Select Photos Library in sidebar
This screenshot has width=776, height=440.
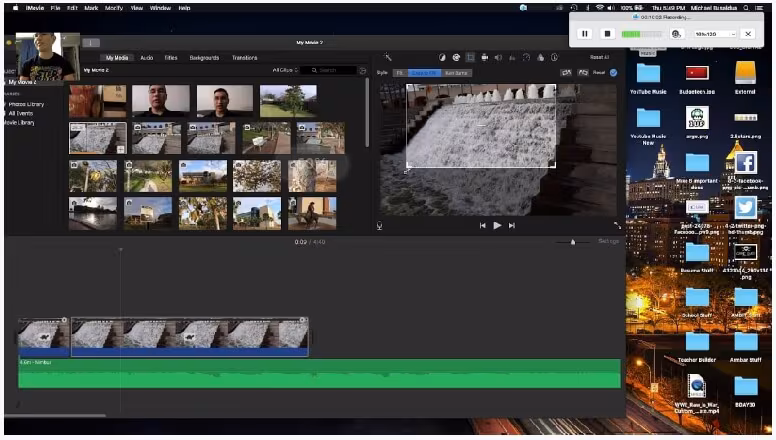point(26,104)
